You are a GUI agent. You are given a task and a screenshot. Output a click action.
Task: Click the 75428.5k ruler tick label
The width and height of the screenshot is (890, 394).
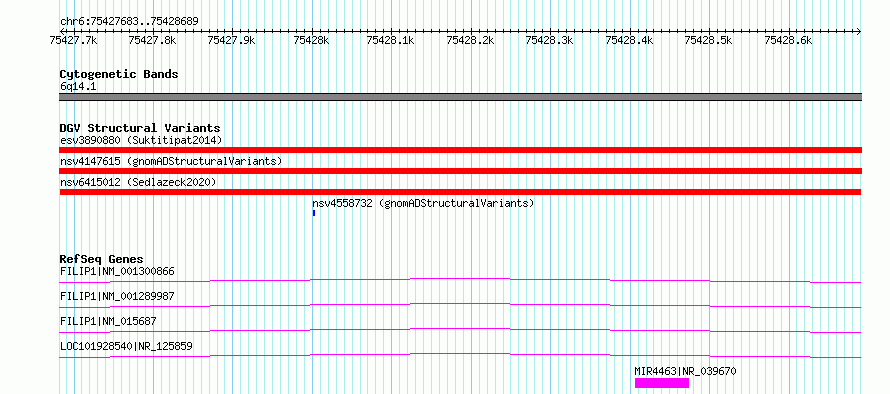[709, 40]
